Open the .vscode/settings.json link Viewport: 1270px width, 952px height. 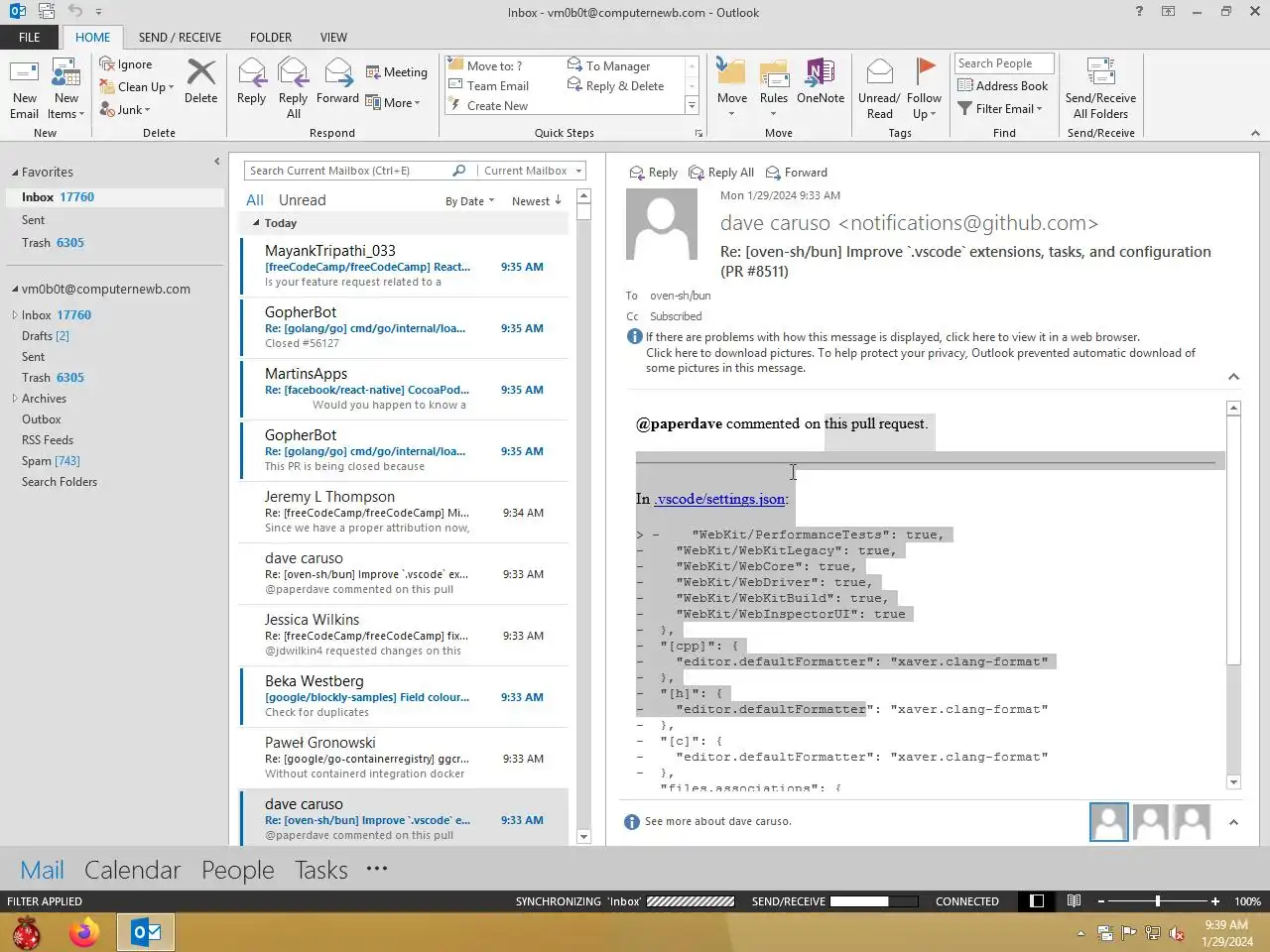coord(720,499)
